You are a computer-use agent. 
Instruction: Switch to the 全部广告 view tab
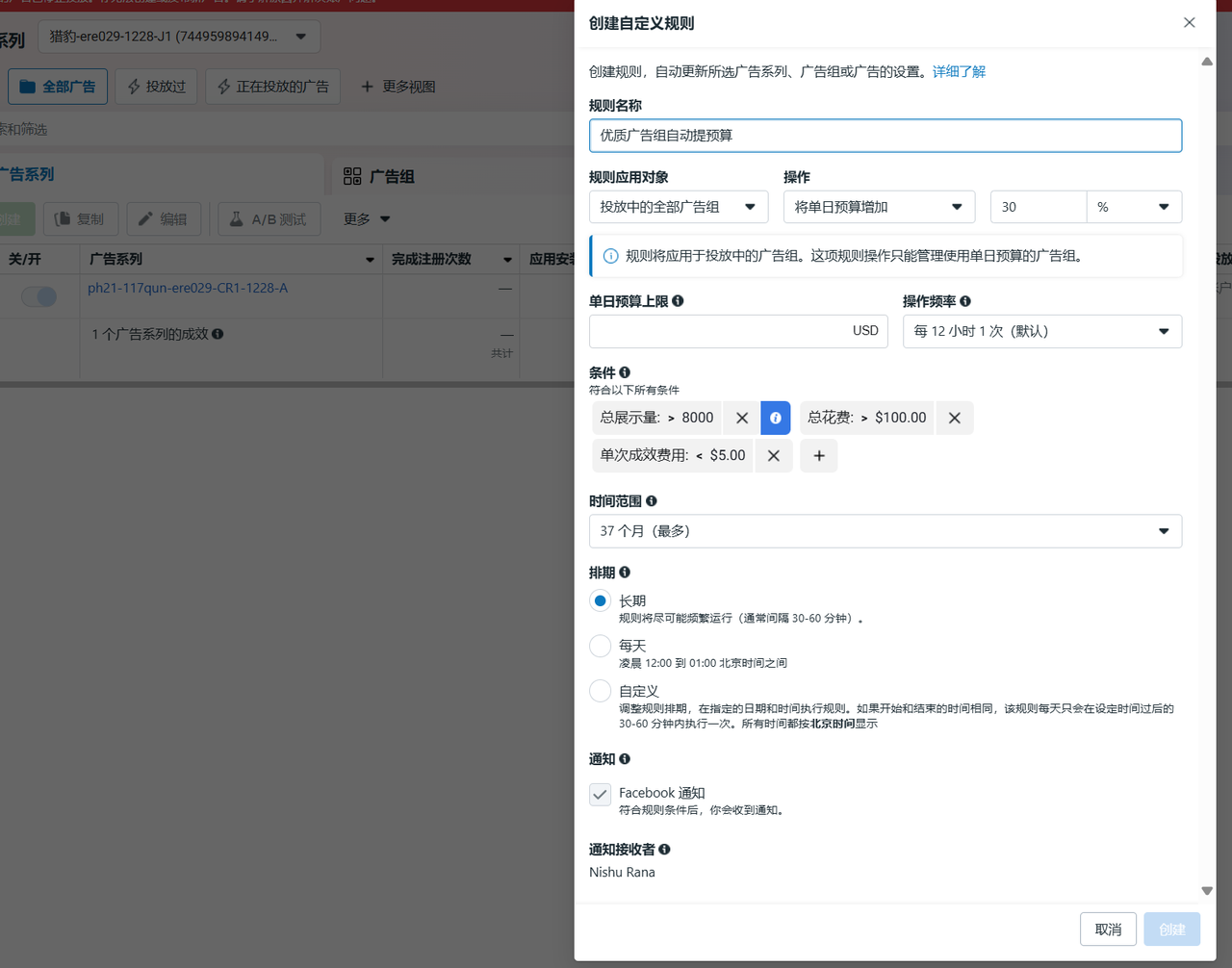[x=58, y=87]
